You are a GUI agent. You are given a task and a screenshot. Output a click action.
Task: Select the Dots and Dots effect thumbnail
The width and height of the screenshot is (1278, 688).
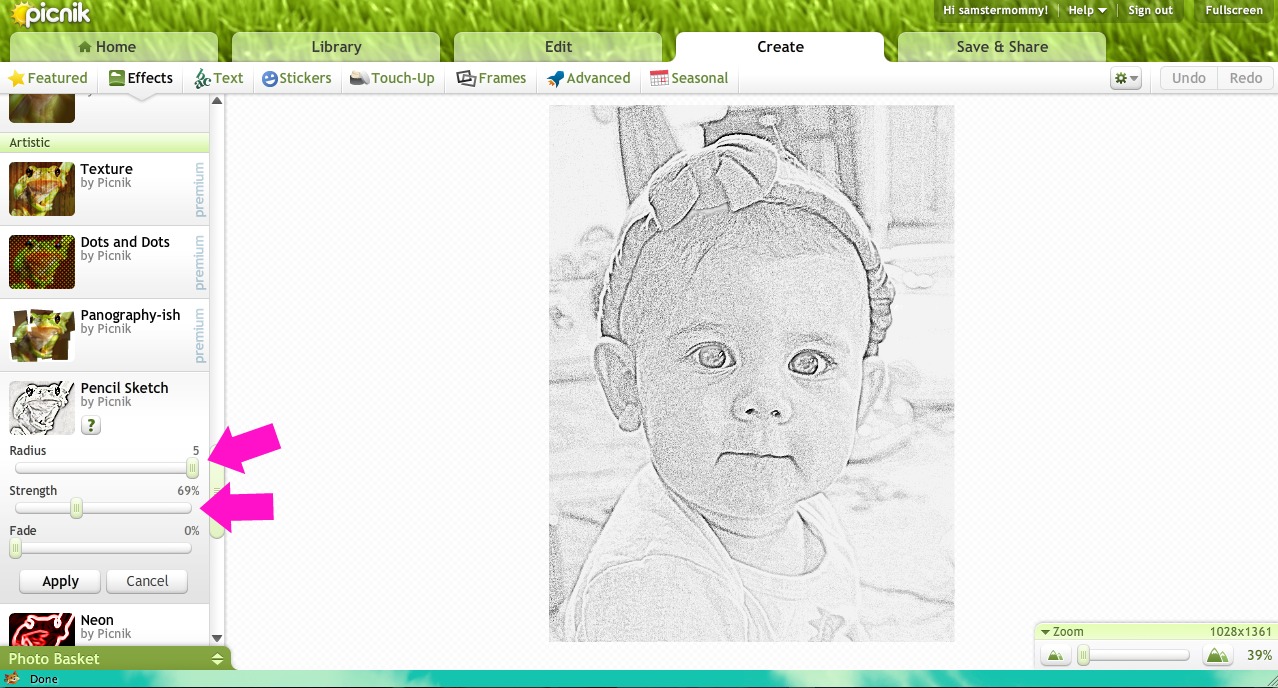42,262
